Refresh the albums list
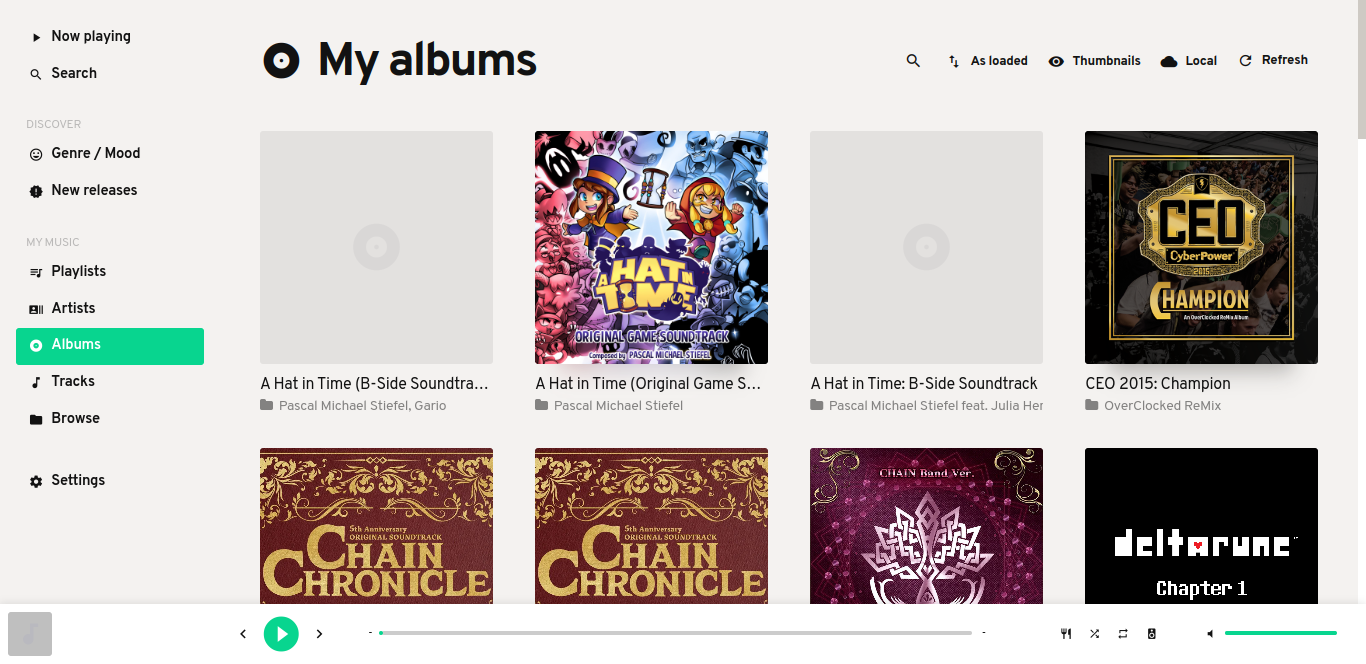The height and width of the screenshot is (664, 1366). [x=1273, y=60]
